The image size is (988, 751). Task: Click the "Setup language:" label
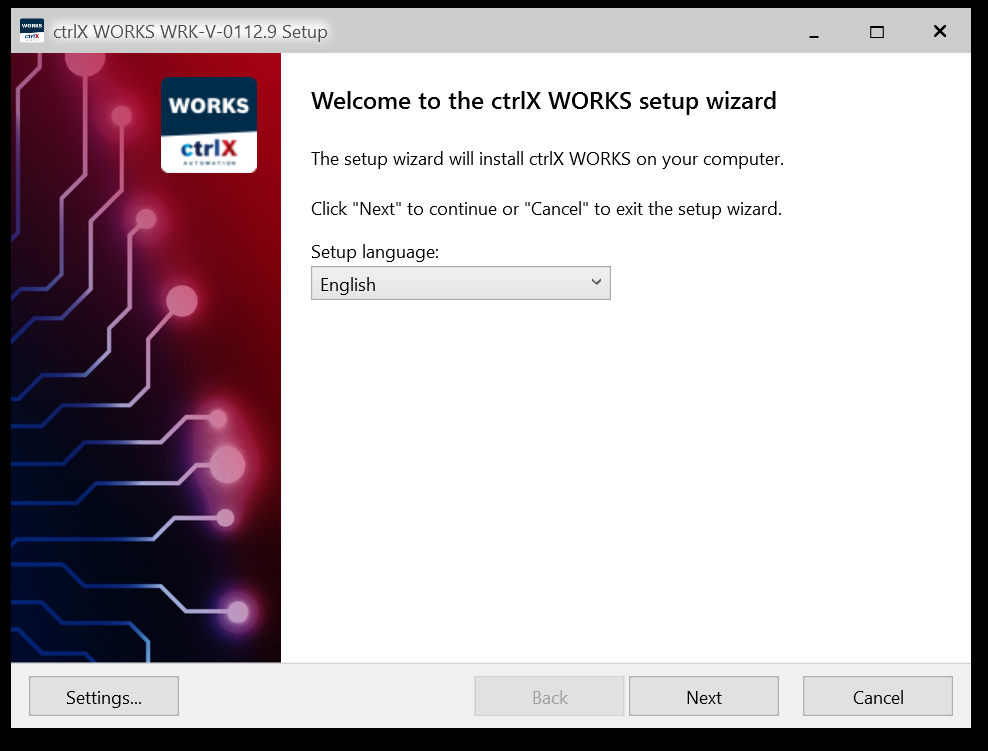point(375,252)
